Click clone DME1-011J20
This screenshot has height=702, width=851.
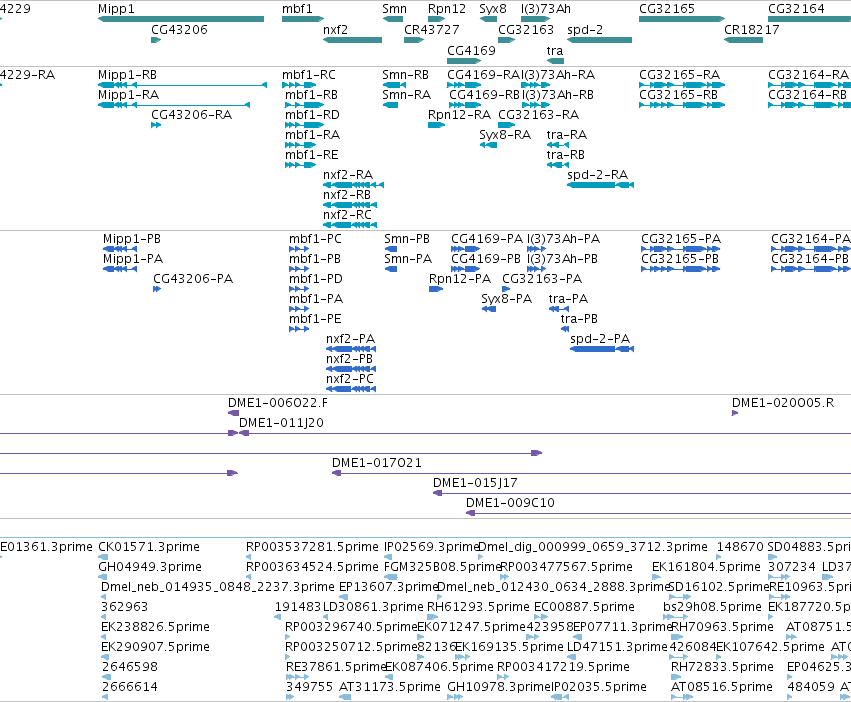tap(281, 423)
